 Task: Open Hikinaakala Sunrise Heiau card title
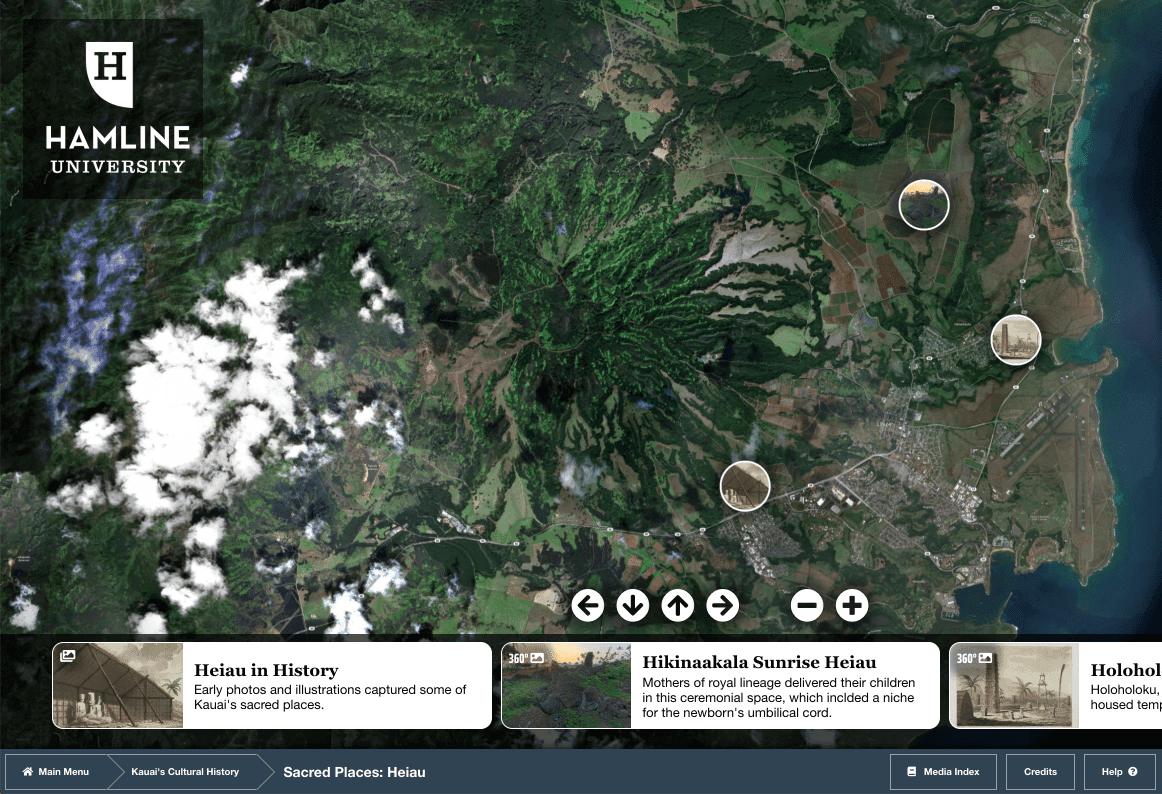coord(759,662)
